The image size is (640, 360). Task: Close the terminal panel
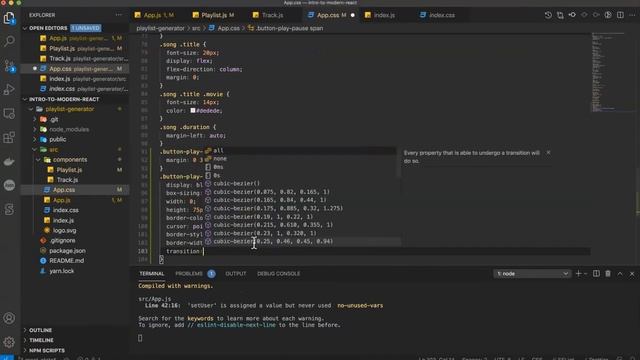[632, 273]
